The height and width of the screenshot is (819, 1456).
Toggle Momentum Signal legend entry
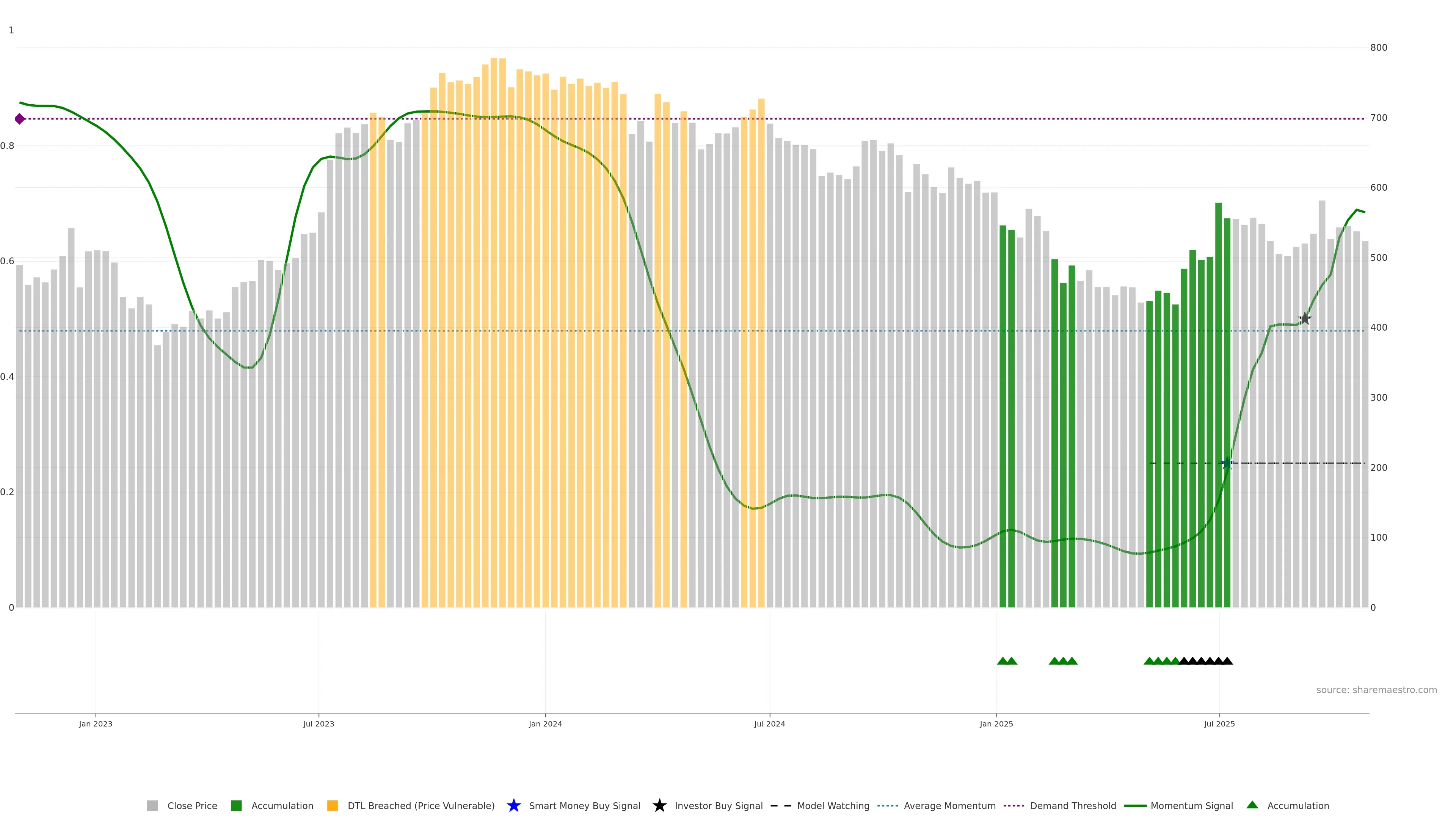click(1191, 805)
